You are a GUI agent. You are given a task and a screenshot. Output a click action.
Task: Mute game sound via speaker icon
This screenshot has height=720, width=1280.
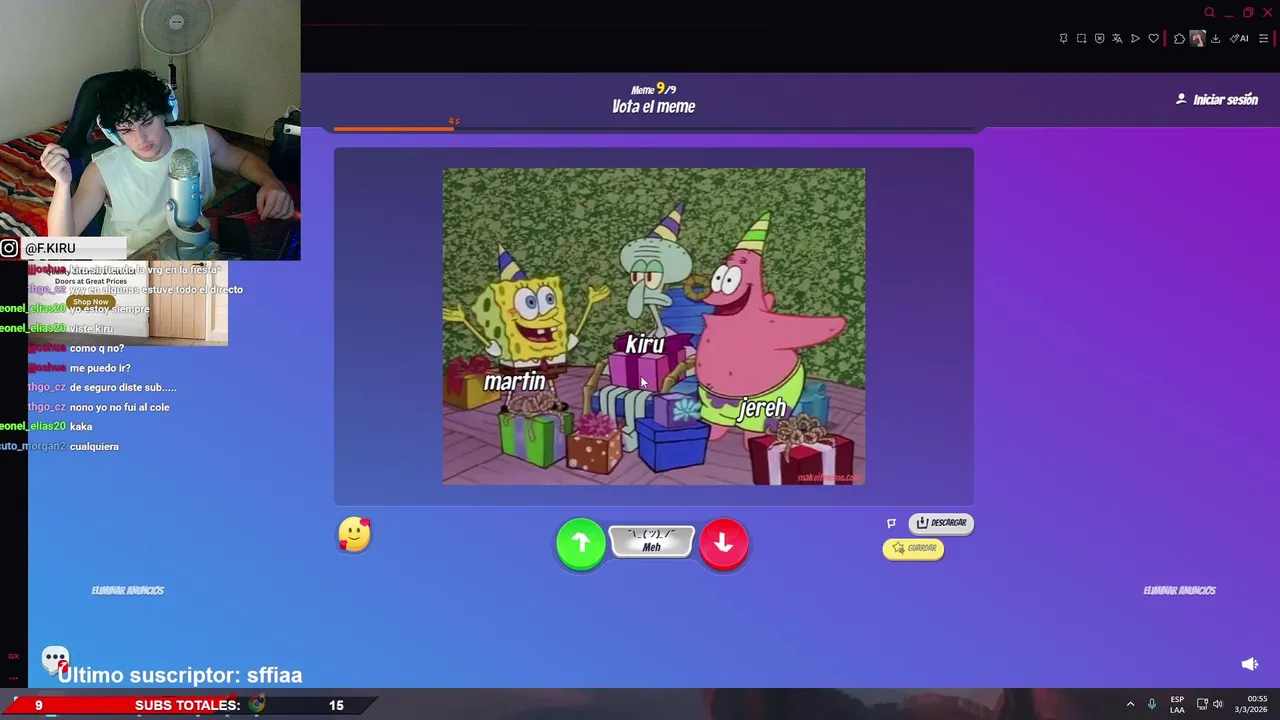click(1249, 664)
